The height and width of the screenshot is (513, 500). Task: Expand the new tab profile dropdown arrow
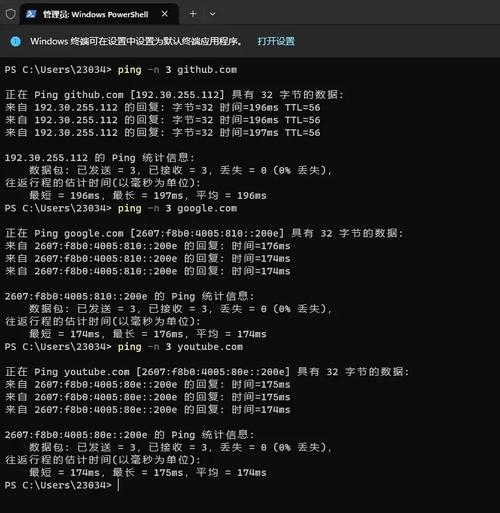pos(212,14)
